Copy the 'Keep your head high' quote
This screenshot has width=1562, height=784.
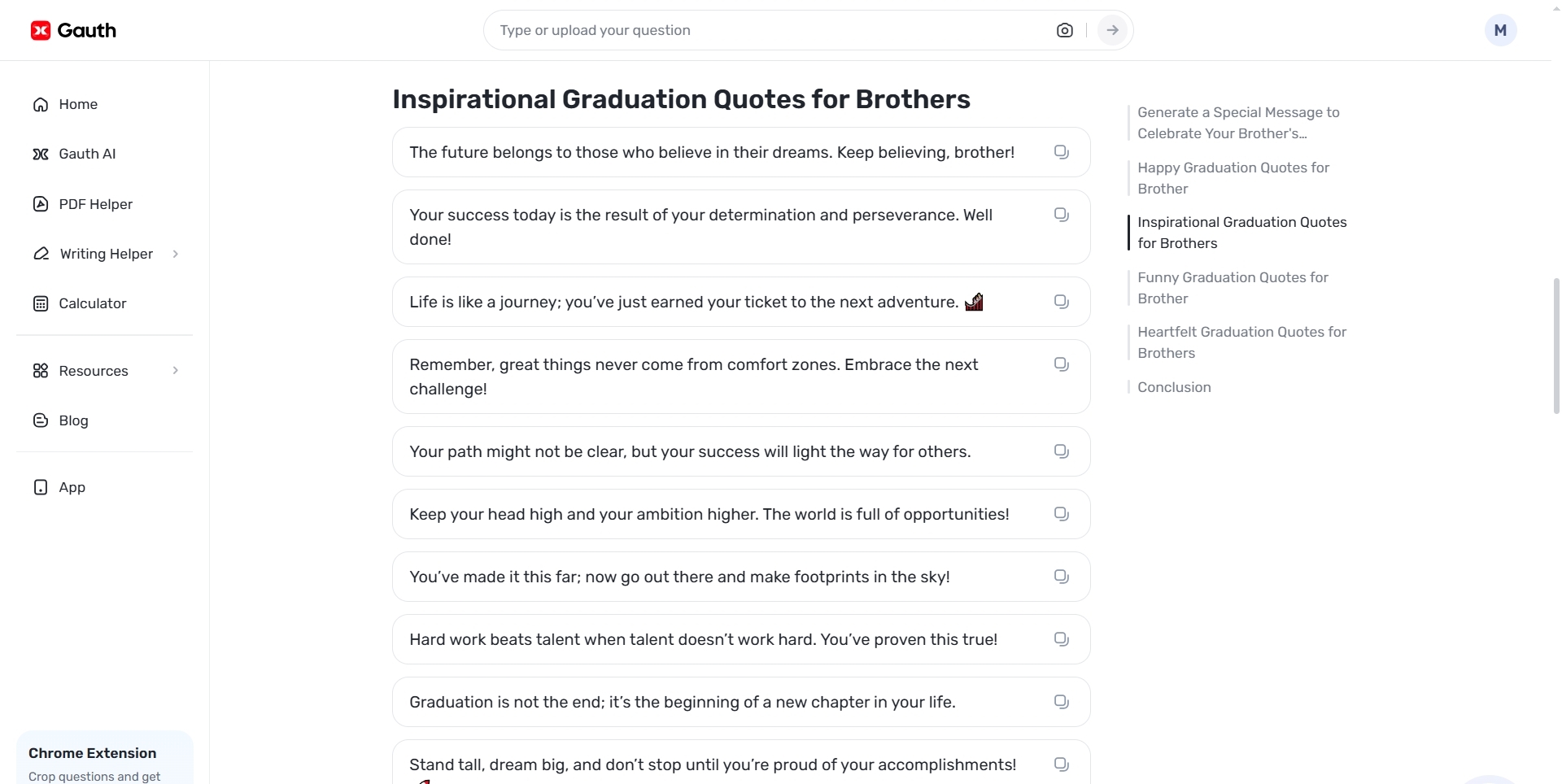click(x=1061, y=513)
